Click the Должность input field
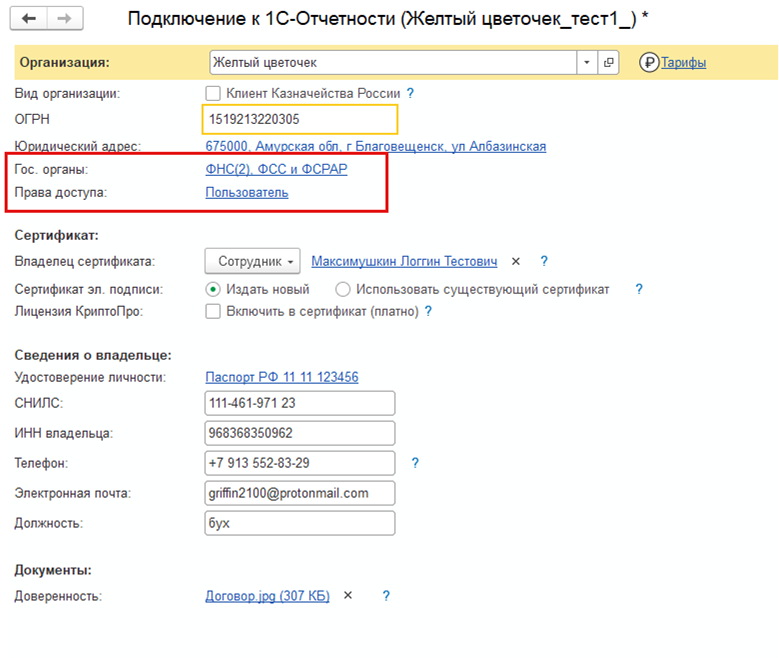Screen dimensions: 779x658 [x=300, y=523]
